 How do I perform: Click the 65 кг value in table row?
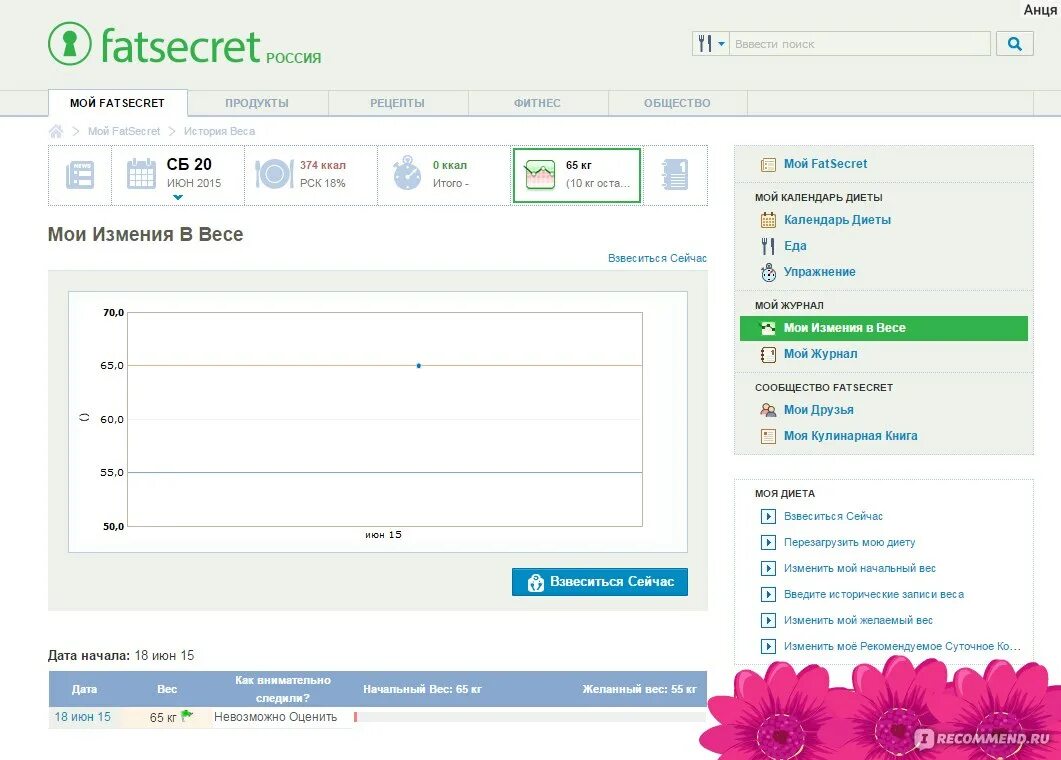point(163,717)
